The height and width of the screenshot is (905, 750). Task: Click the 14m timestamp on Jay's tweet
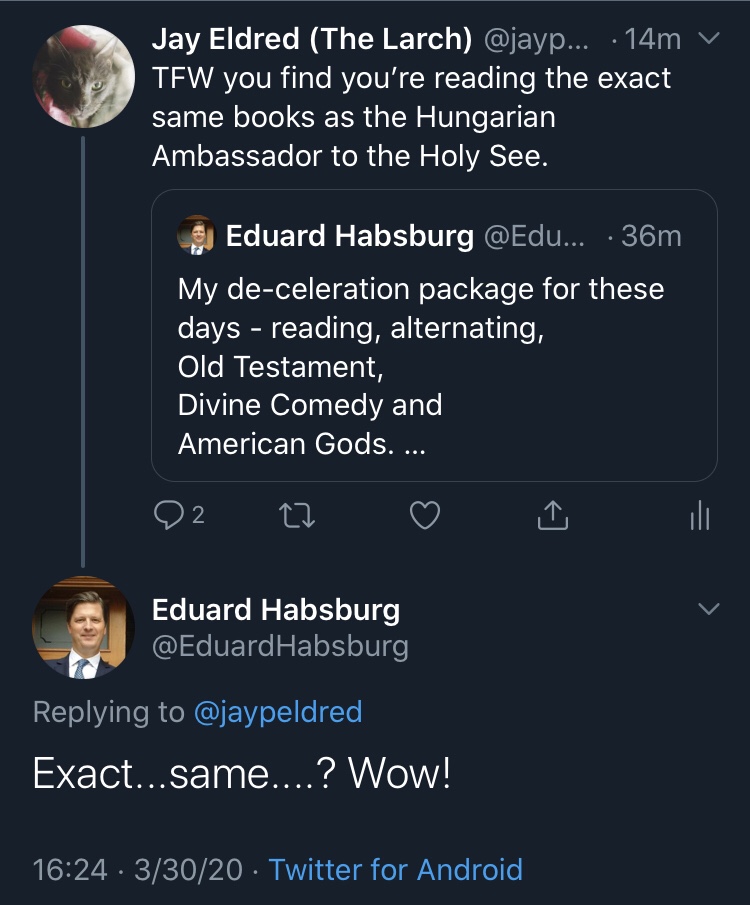[657, 39]
